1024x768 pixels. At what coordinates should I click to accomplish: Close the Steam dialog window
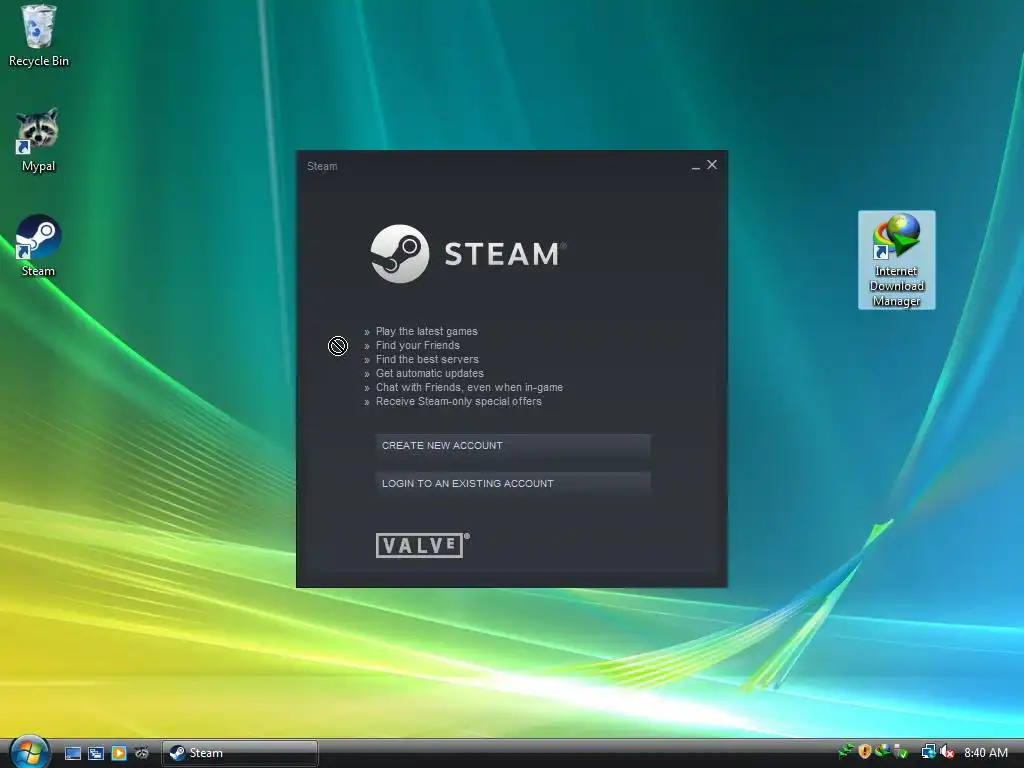(x=712, y=165)
